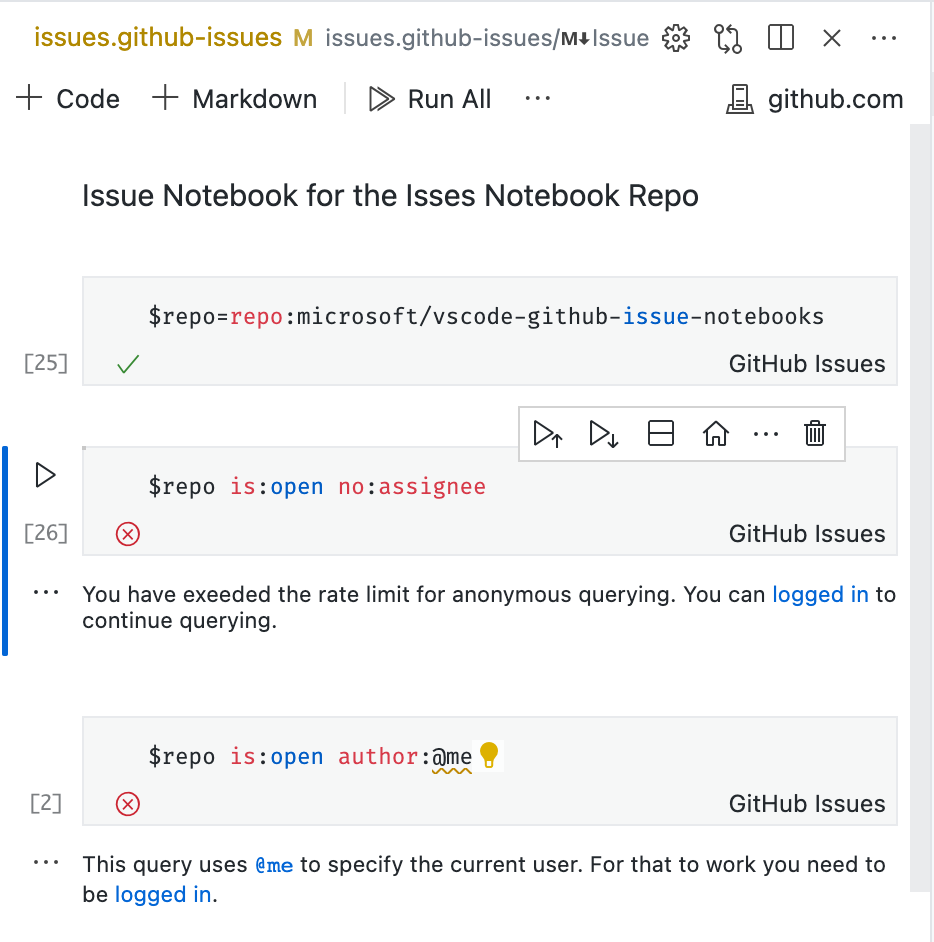Run cell [26] with its play button
Viewport: 934px width, 942px height.
(44, 475)
